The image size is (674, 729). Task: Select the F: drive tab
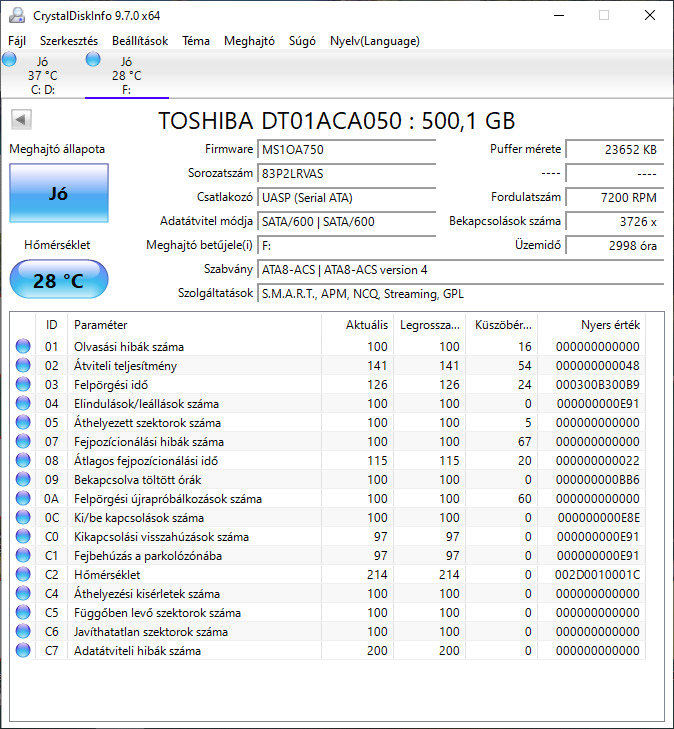(126, 75)
